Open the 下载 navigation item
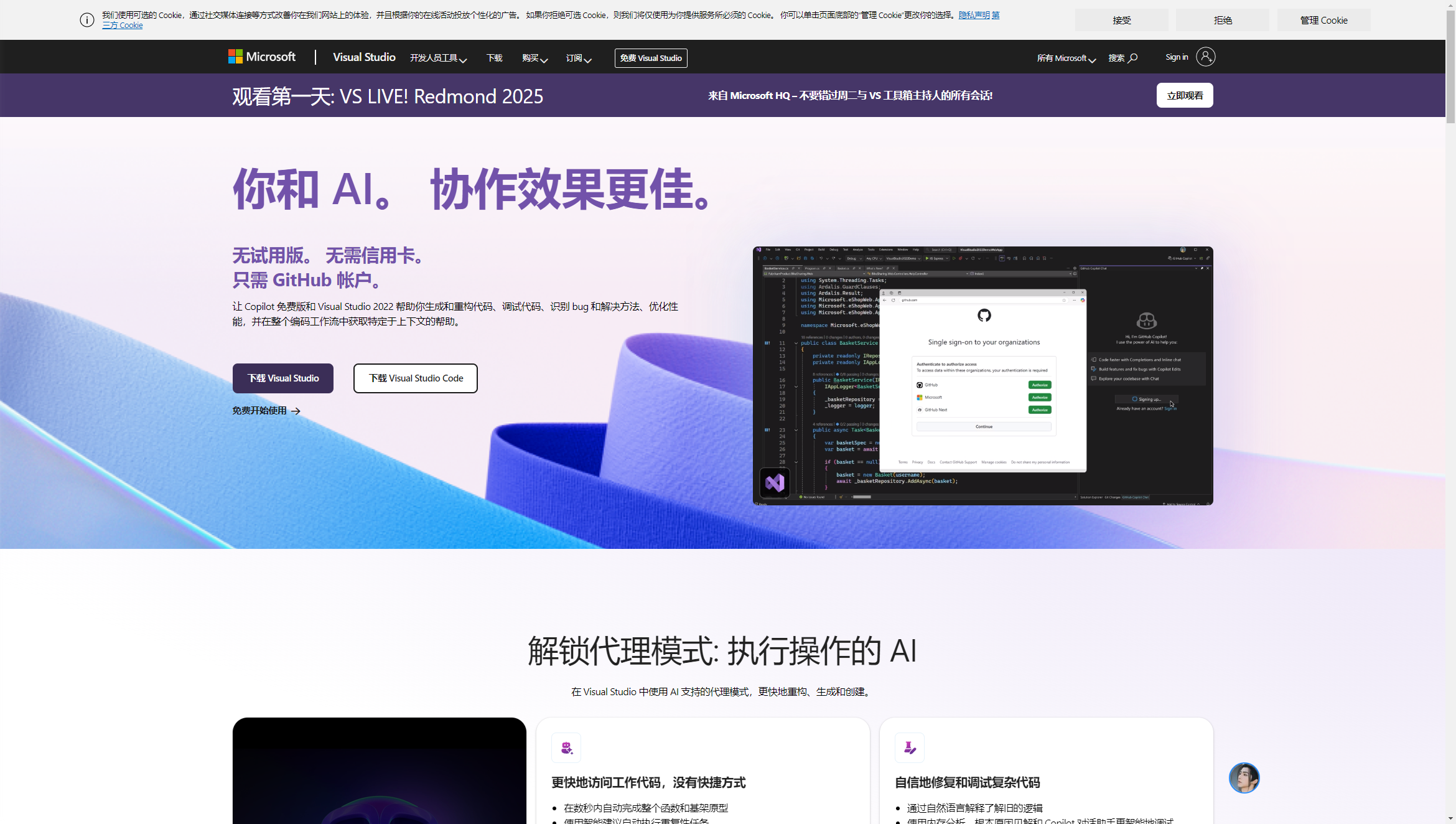 [494, 58]
